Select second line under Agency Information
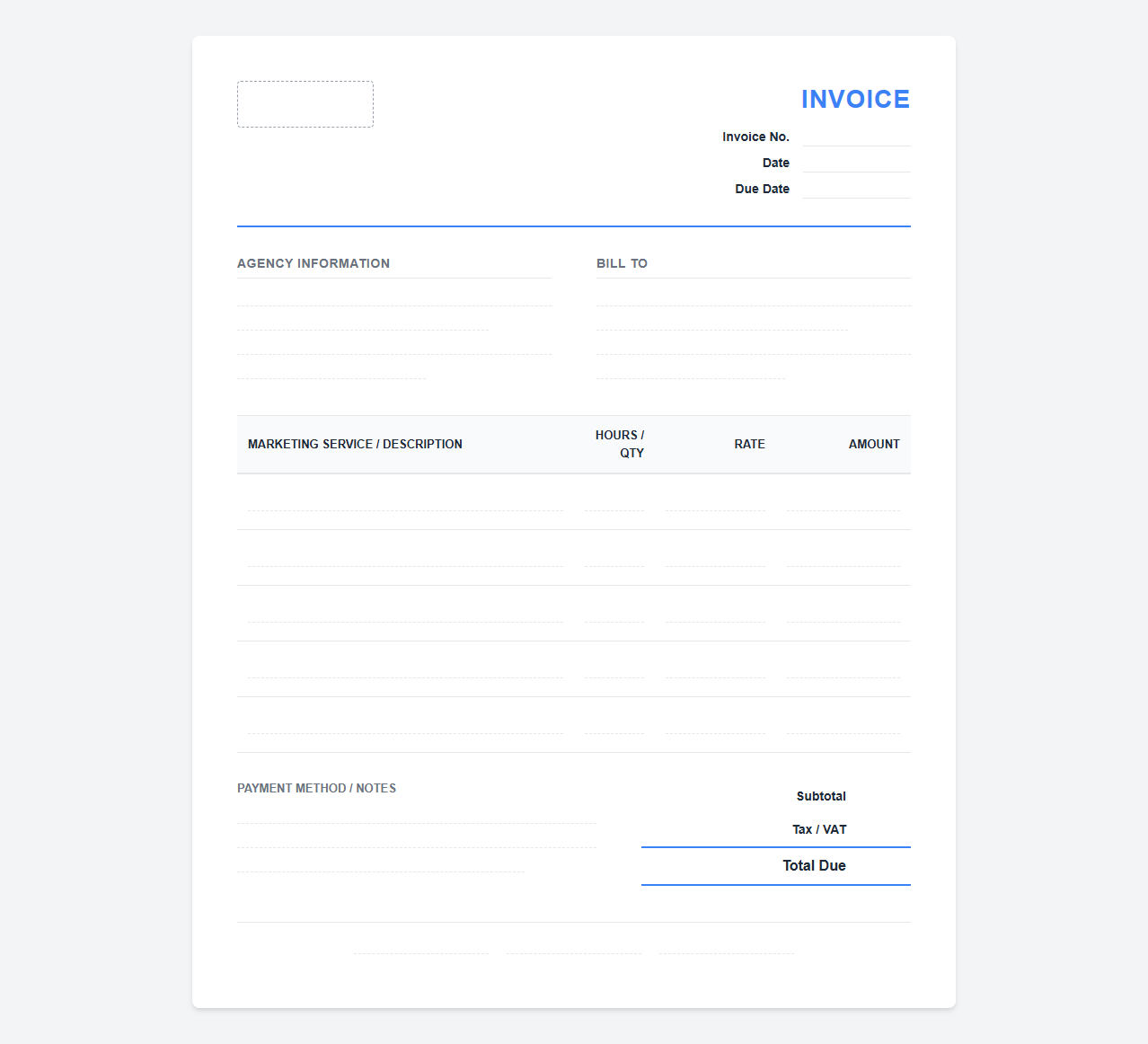The height and width of the screenshot is (1044, 1148). coord(363,320)
